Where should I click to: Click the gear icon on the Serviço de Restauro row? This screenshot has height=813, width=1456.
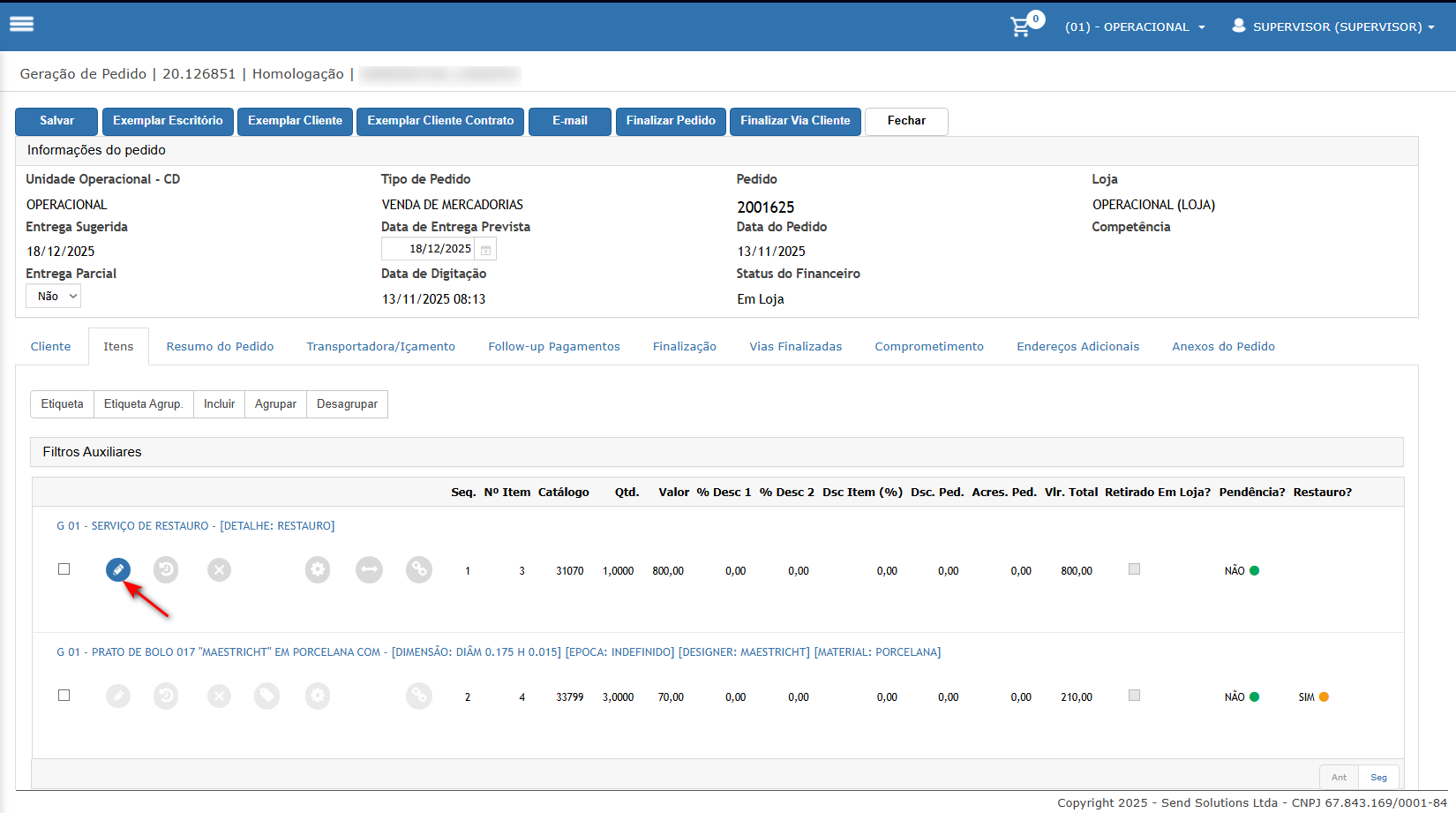[x=318, y=570]
